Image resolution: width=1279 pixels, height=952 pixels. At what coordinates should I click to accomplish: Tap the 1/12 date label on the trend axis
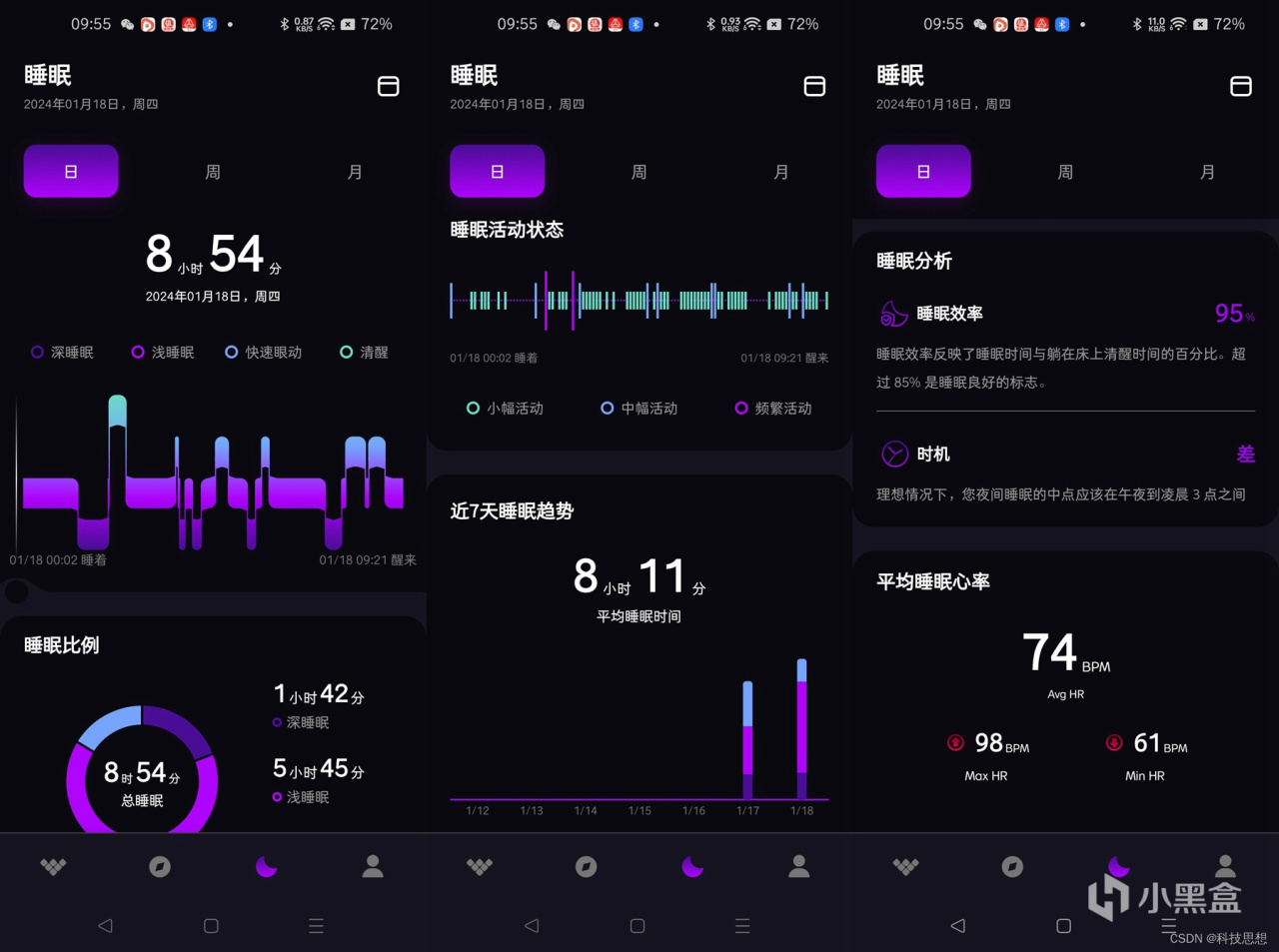(478, 811)
